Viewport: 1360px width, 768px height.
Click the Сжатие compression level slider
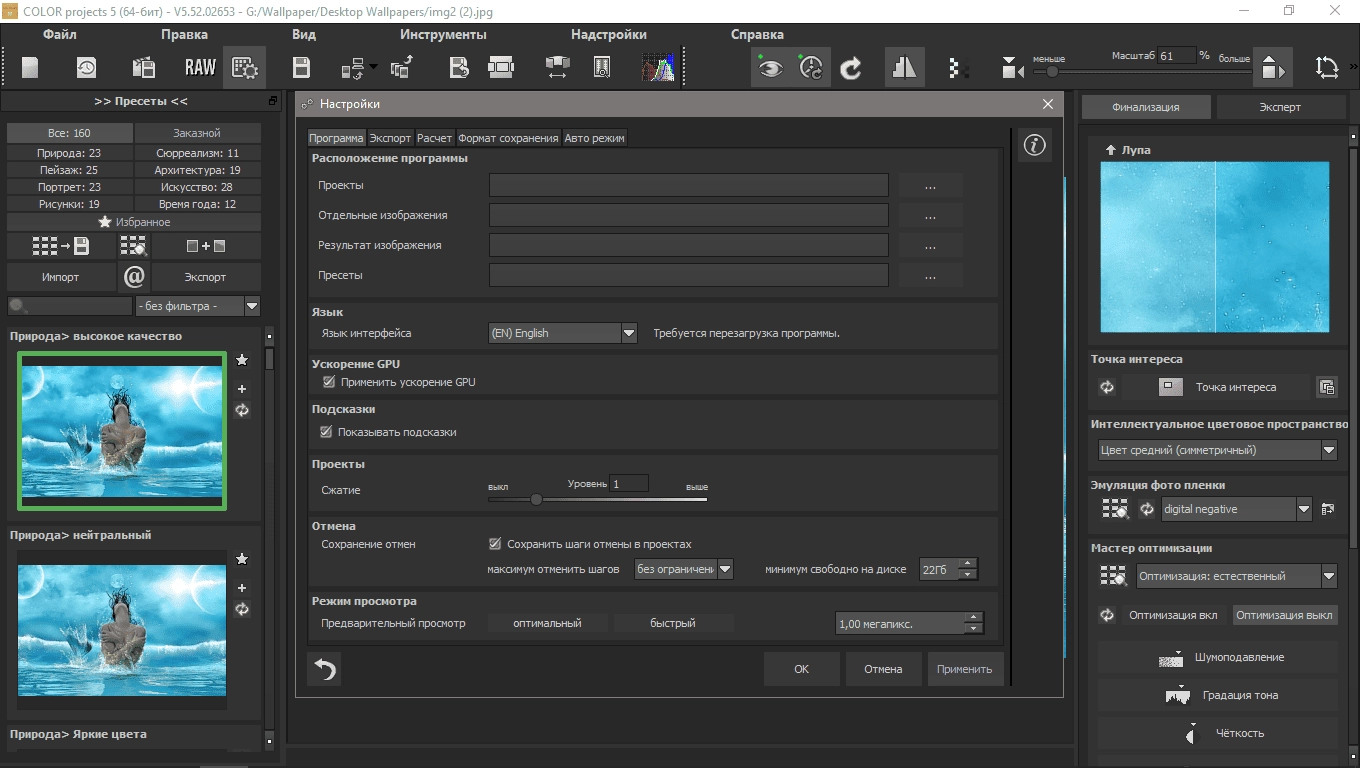pos(597,498)
